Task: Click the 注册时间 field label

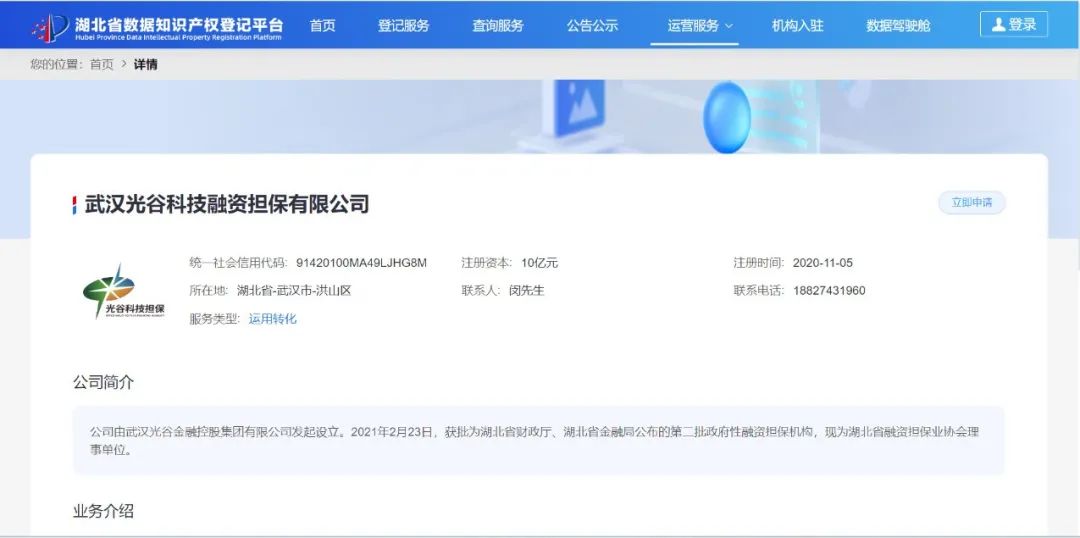Action: coord(759,262)
